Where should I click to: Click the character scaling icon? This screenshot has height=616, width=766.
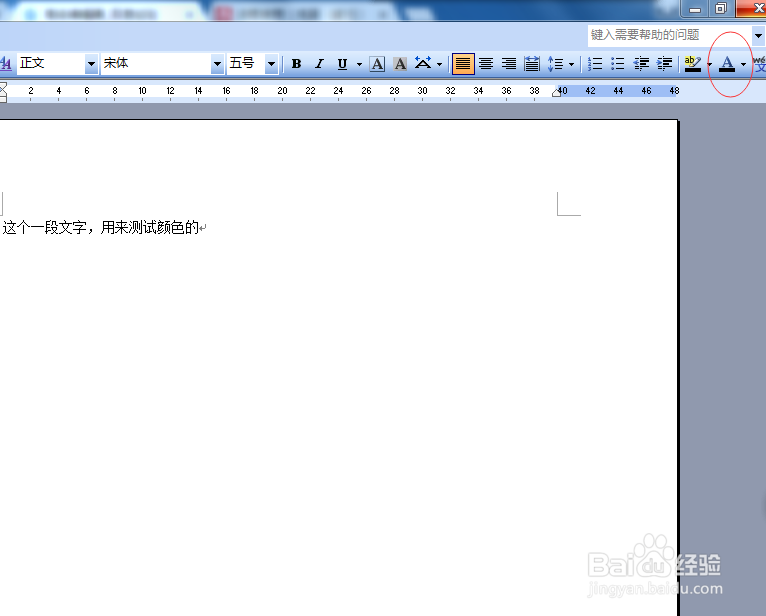[423, 64]
